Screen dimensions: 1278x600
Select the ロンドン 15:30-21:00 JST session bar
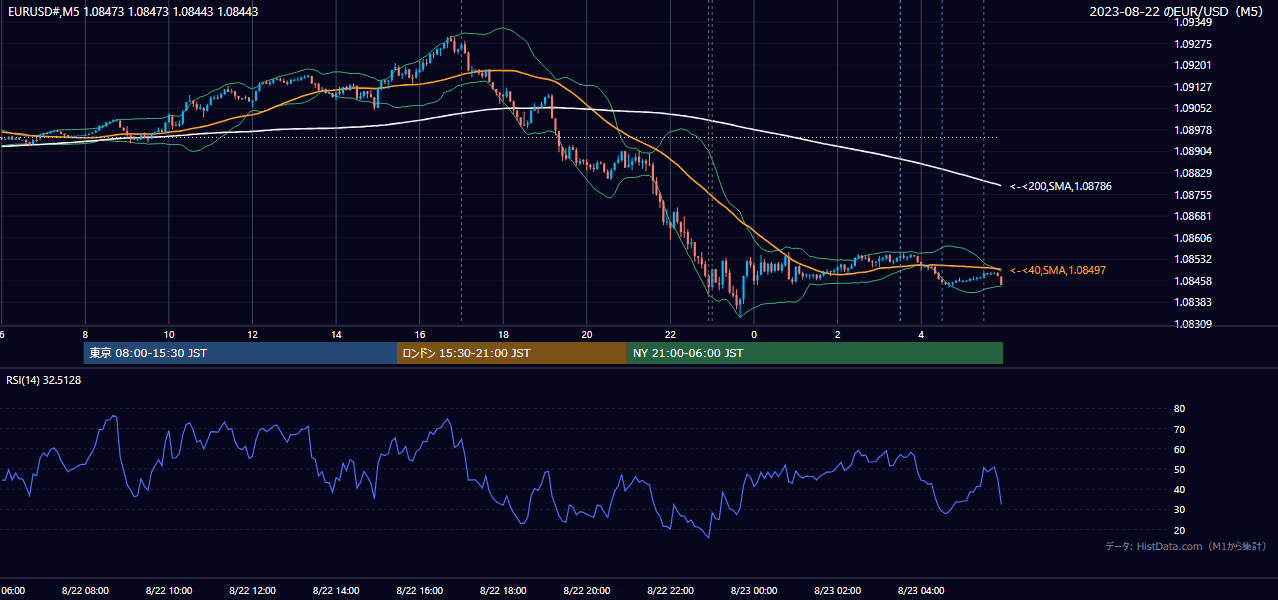pos(512,353)
